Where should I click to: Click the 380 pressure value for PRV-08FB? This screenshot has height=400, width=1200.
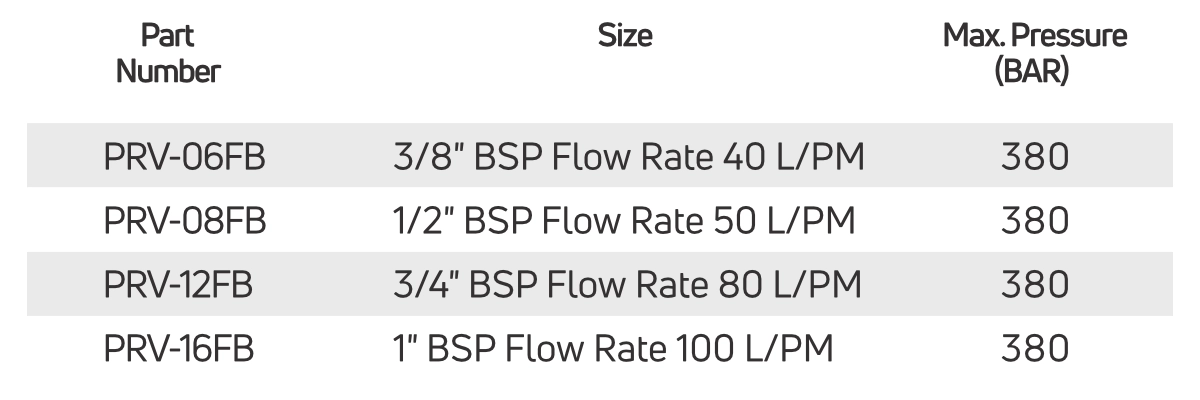[x=1035, y=221]
